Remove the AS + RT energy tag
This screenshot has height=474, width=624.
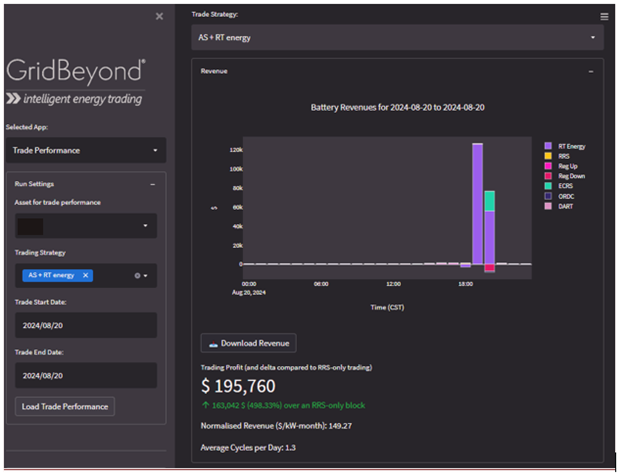[85, 275]
